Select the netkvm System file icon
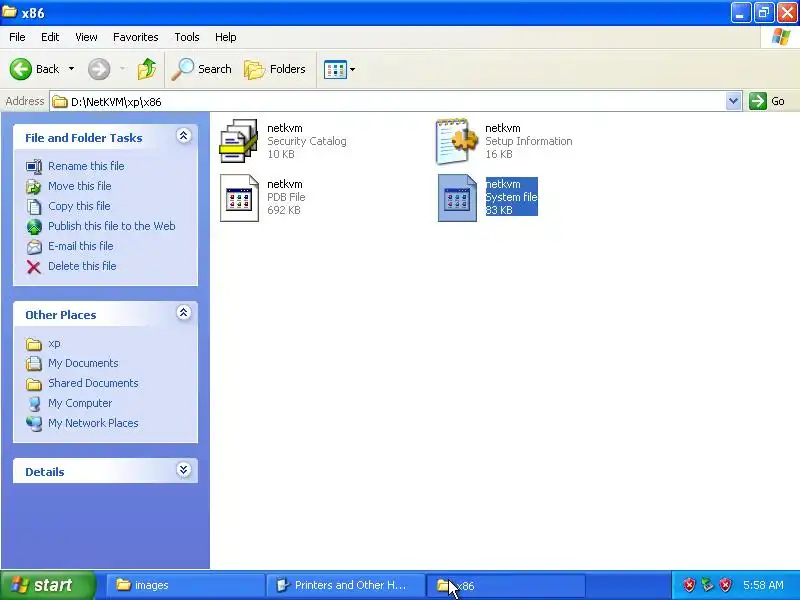Image resolution: width=800 pixels, height=600 pixels. [457, 198]
